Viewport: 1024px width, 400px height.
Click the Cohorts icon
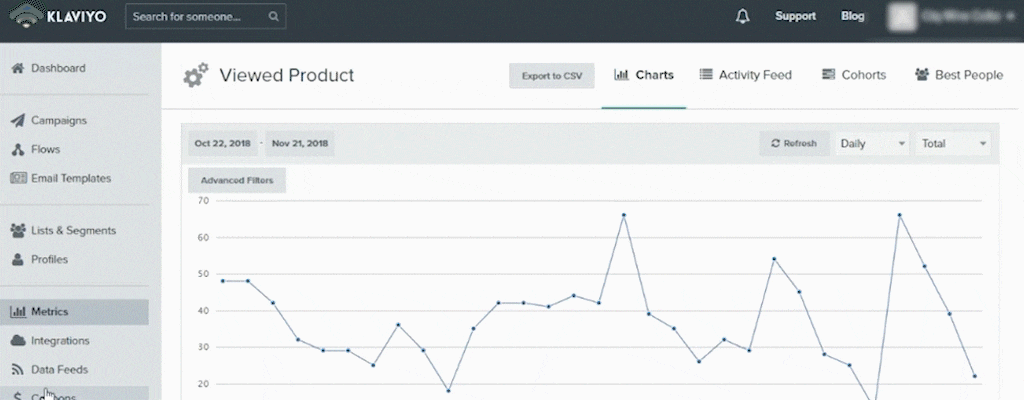tap(829, 75)
